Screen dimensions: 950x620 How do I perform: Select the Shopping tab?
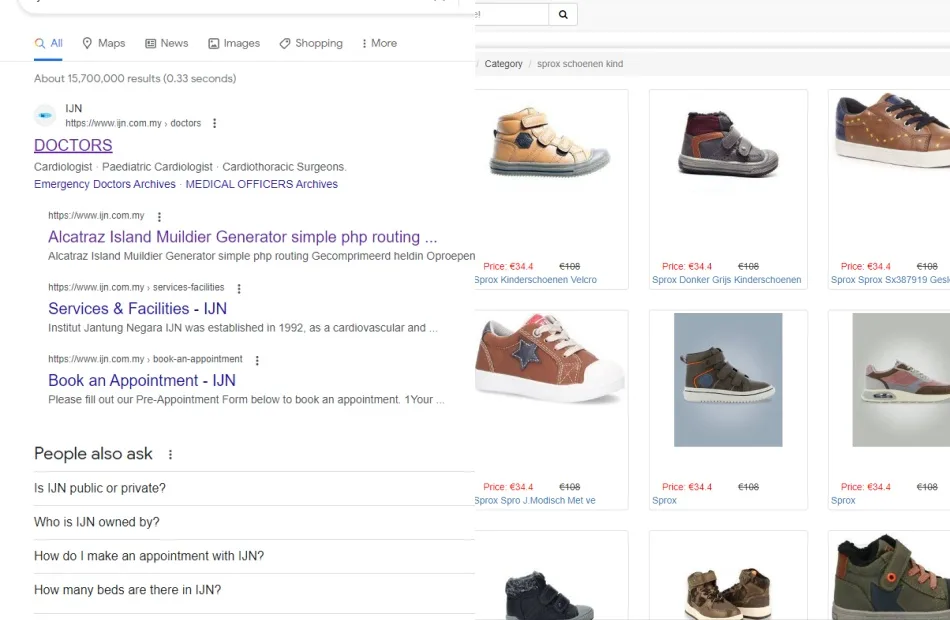pos(311,43)
